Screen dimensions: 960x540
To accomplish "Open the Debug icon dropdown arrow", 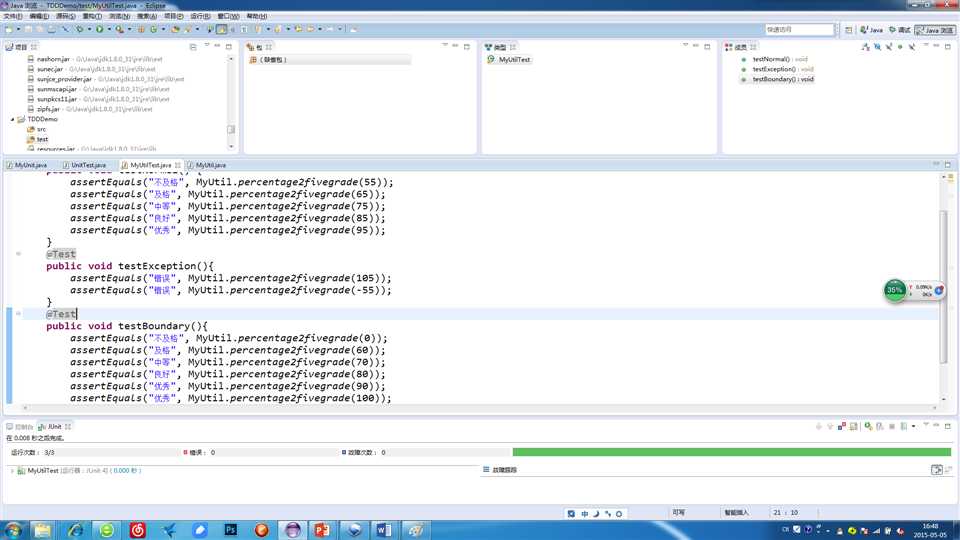I will tap(89, 29).
